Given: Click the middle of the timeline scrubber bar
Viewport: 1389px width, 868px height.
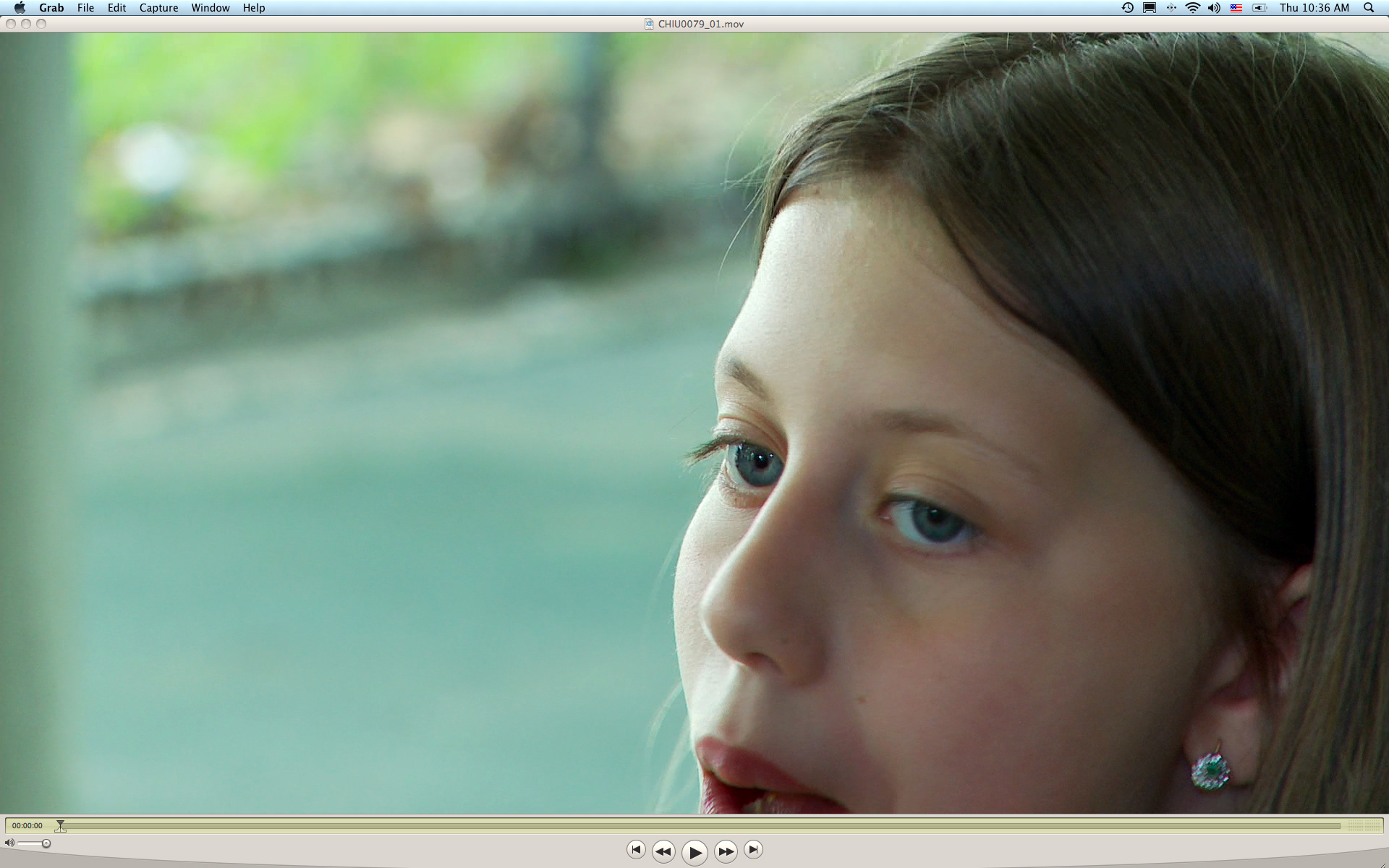Looking at the screenshot, I should click(700, 825).
